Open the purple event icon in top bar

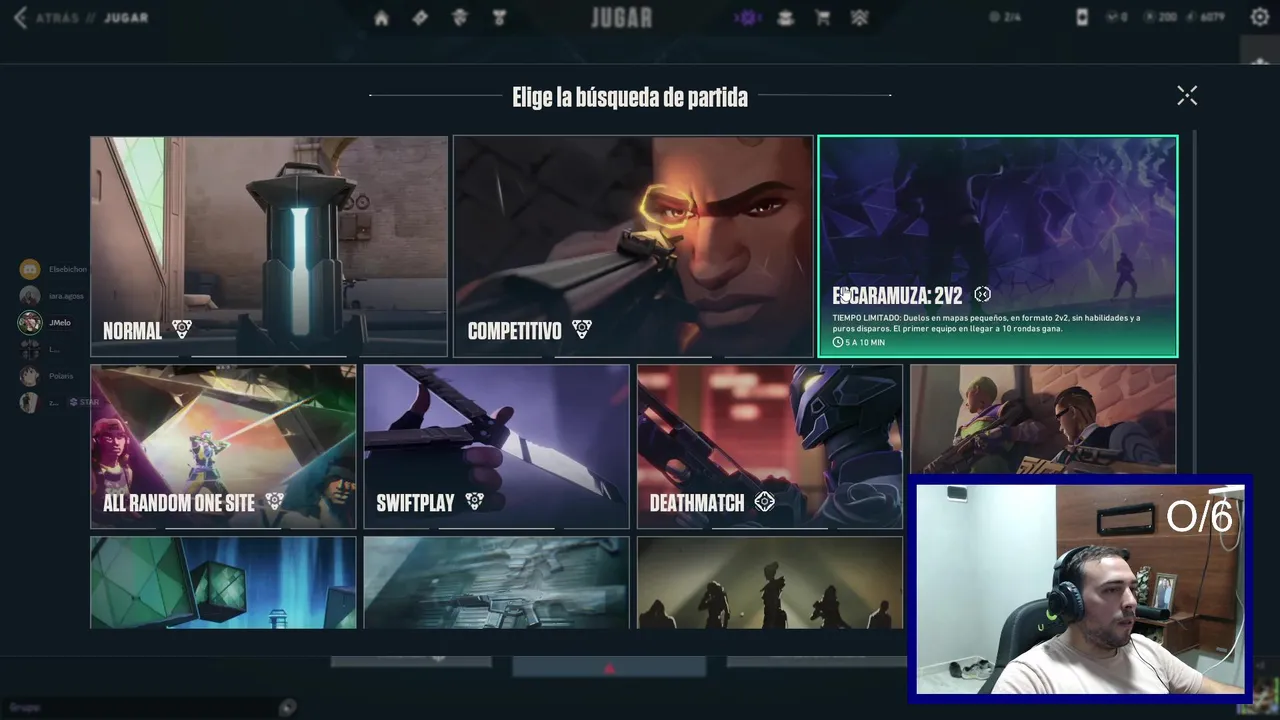point(746,18)
